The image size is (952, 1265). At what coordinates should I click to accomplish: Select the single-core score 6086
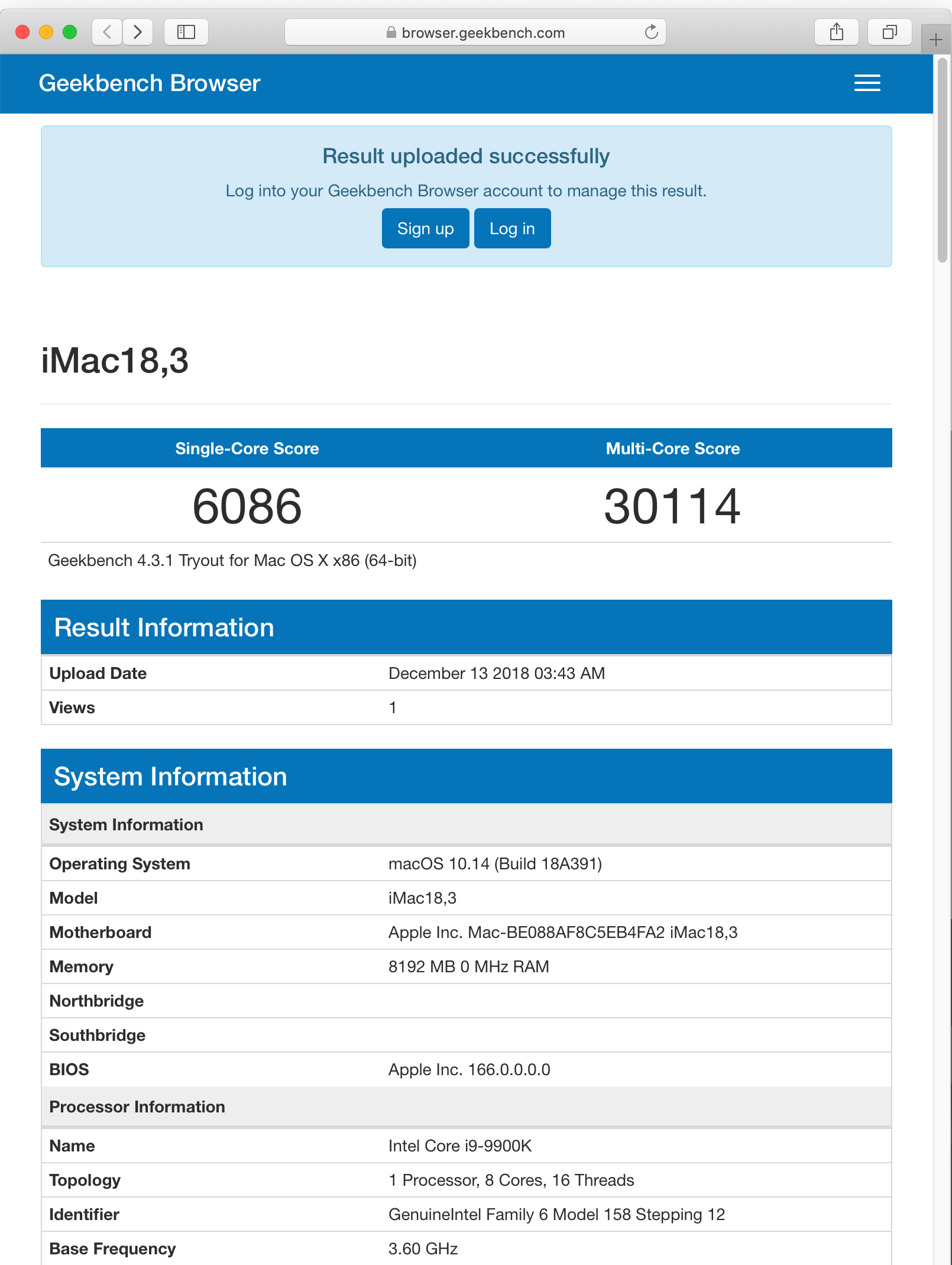(x=247, y=506)
